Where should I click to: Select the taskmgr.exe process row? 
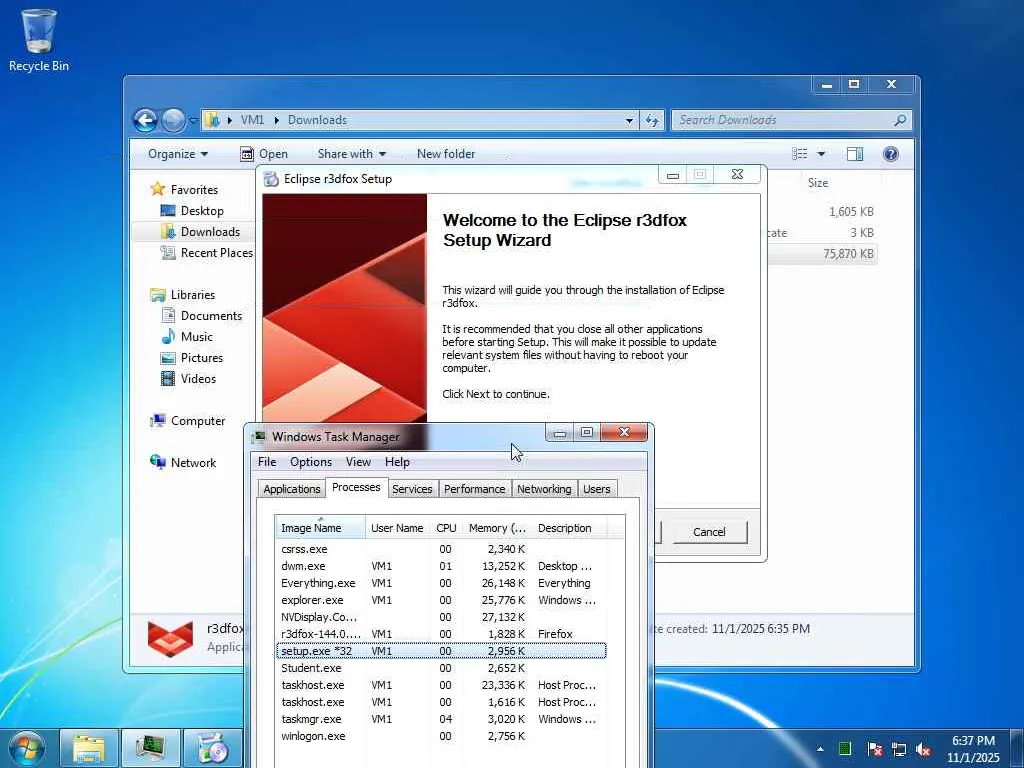coord(441,719)
